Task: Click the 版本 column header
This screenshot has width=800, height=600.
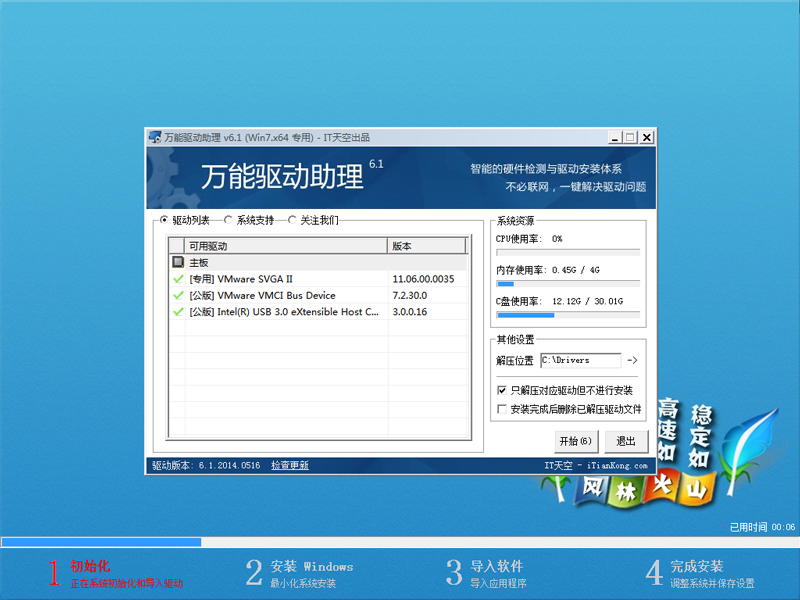Action: [427, 246]
